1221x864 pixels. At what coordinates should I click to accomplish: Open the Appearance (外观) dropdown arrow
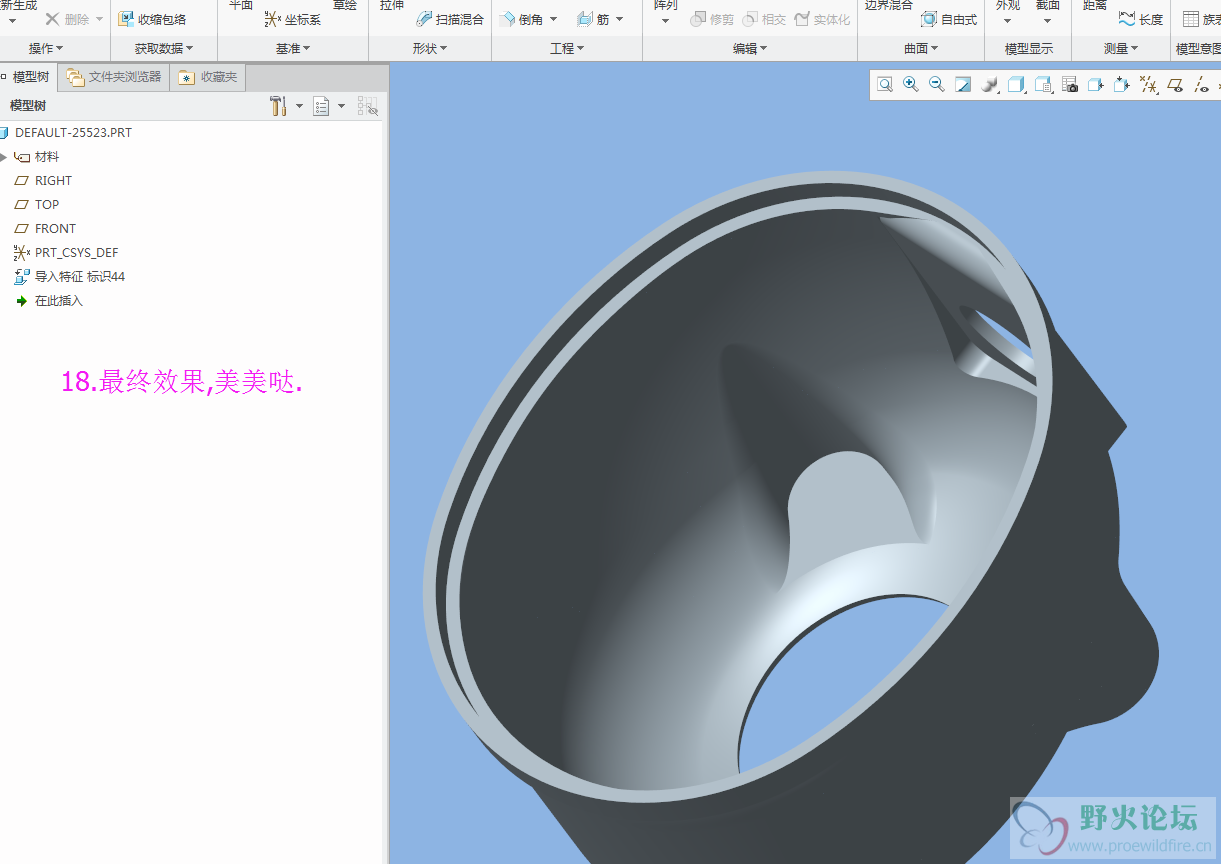pyautogui.click(x=1007, y=20)
